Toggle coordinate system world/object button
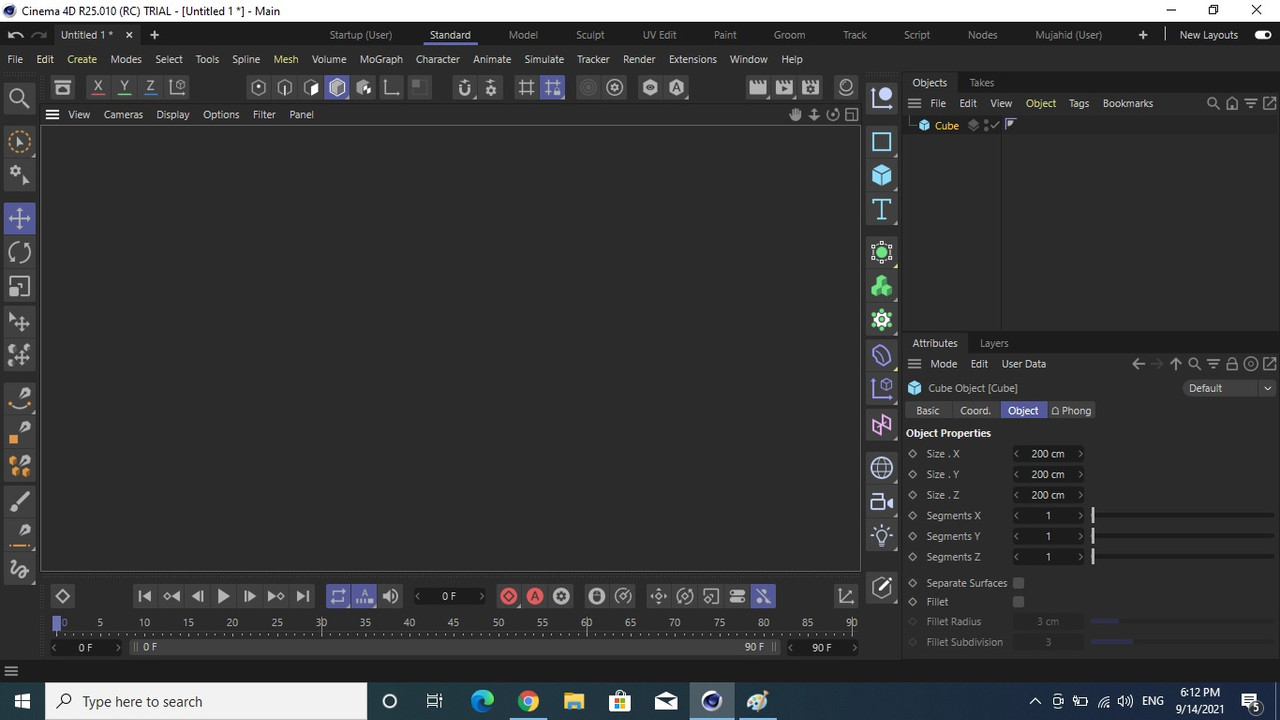Image resolution: width=1280 pixels, height=720 pixels. (x=177, y=88)
